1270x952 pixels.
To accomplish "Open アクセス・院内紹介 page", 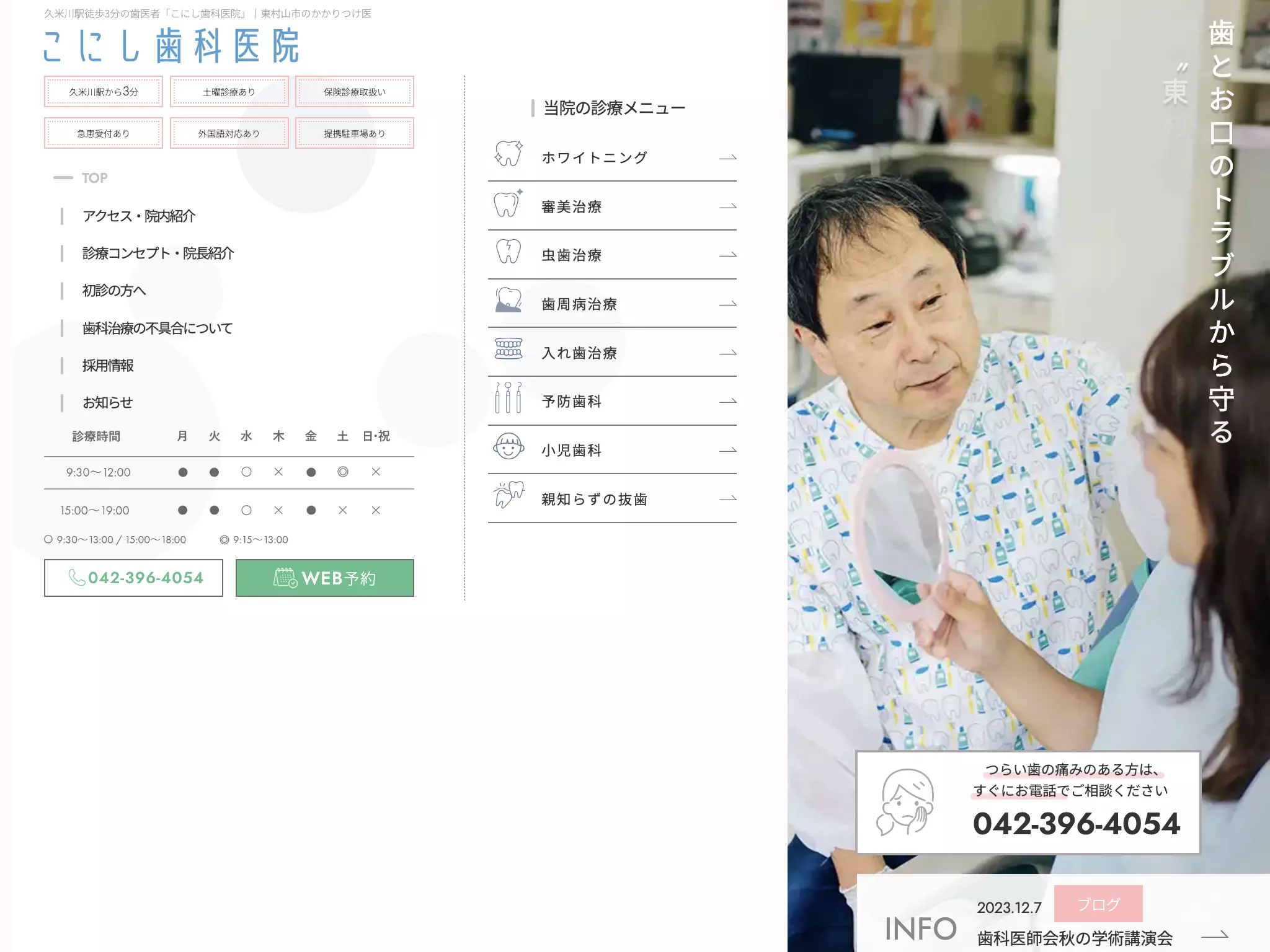I will 139,216.
